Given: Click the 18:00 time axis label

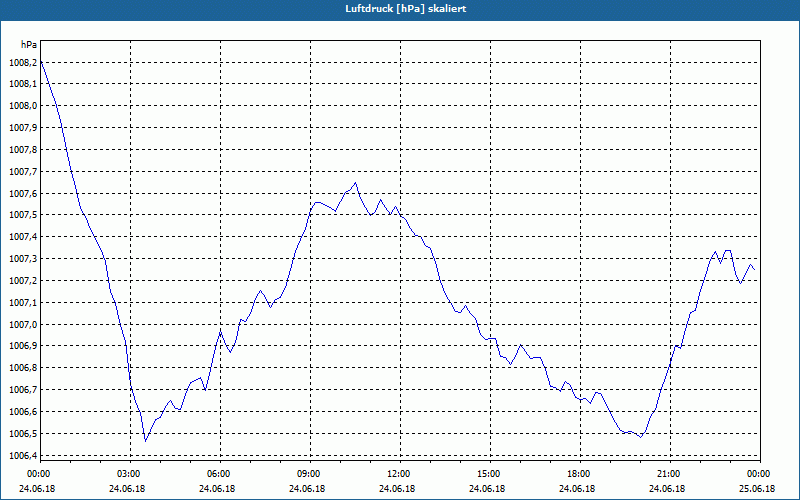Looking at the screenshot, I should tap(580, 474).
